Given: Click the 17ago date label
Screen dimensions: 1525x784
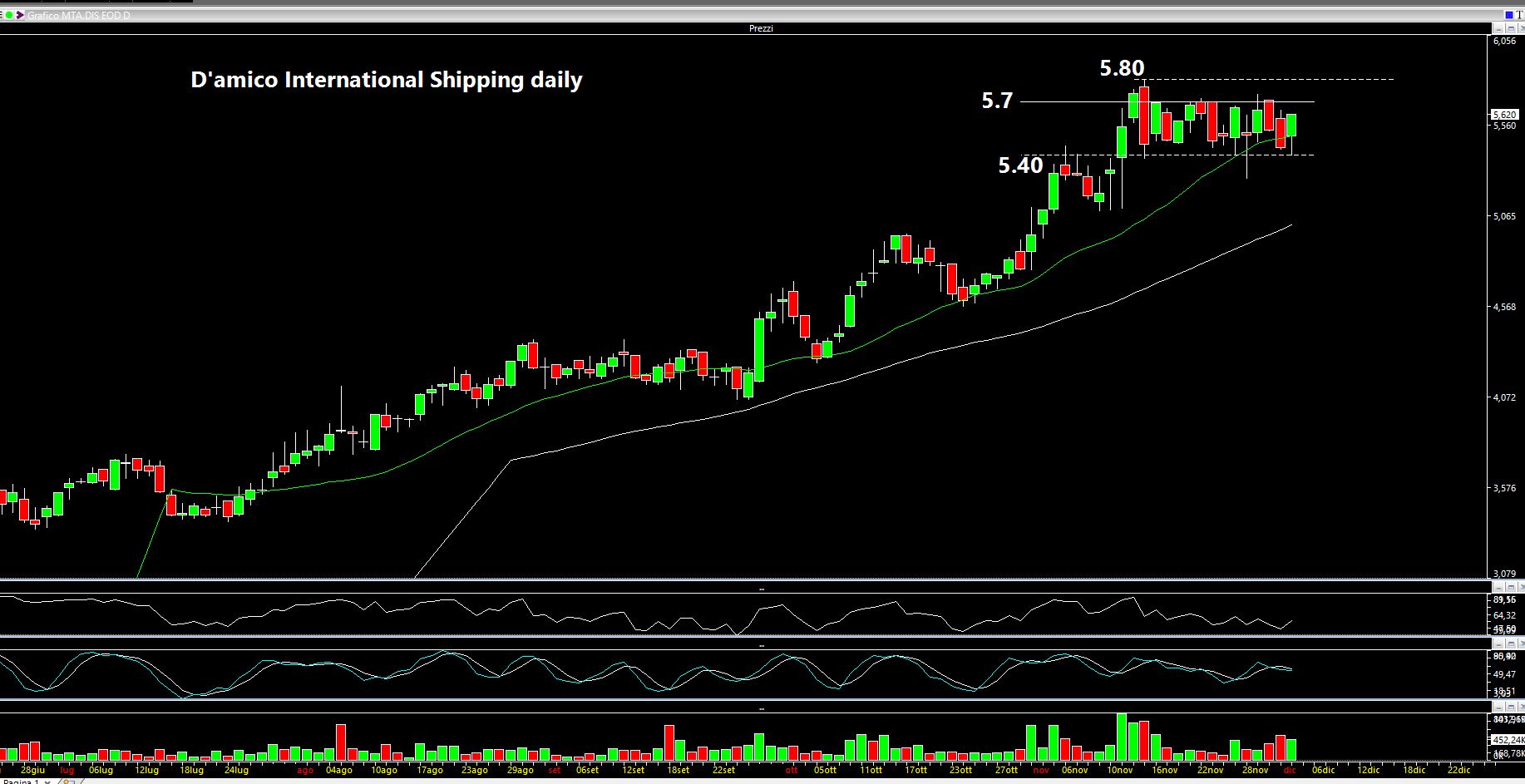Looking at the screenshot, I should (x=429, y=770).
